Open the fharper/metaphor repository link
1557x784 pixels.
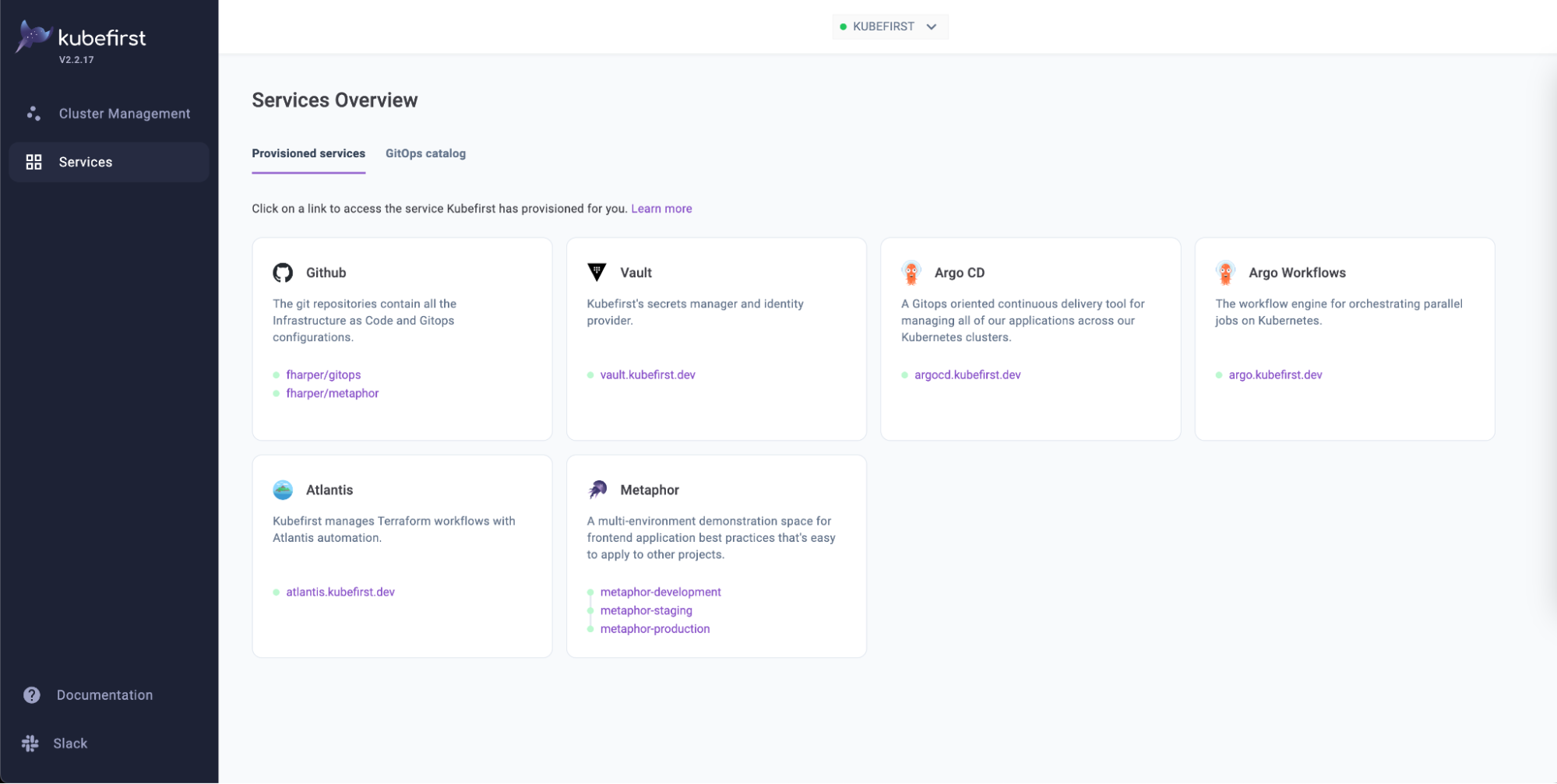coord(333,393)
